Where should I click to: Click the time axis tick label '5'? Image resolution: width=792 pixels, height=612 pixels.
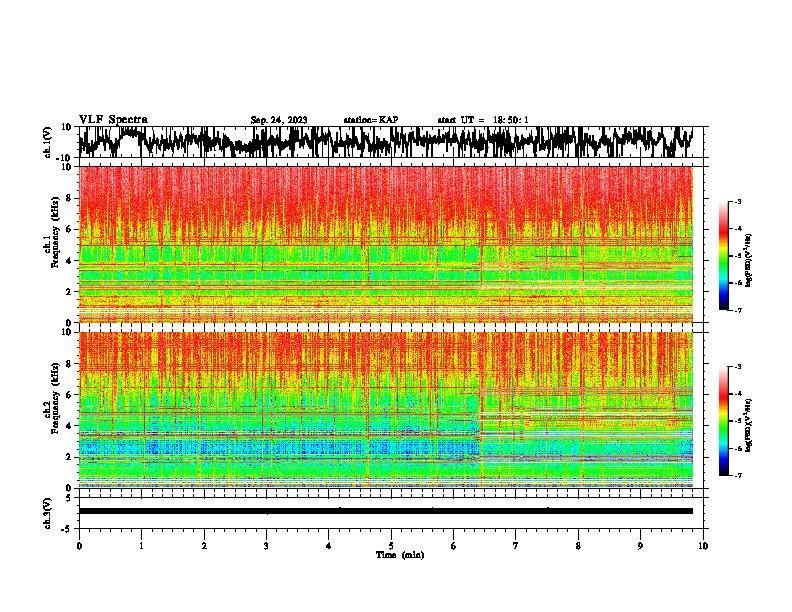[391, 546]
